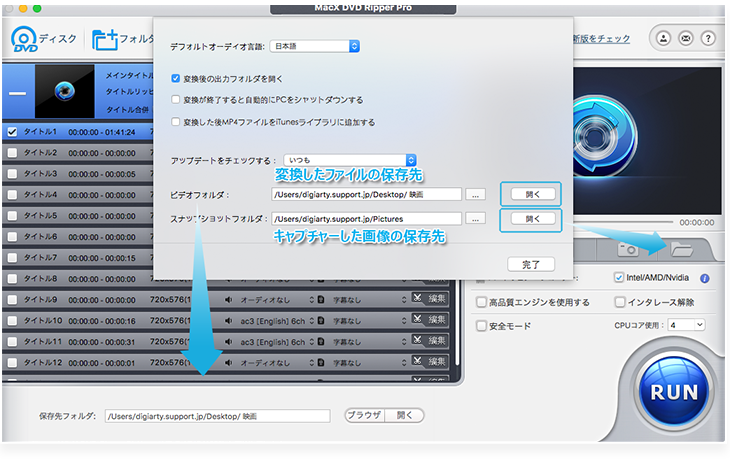Open 字幕なし subtitle dropdown for タイトル12
730x460 pixels.
tap(370, 363)
